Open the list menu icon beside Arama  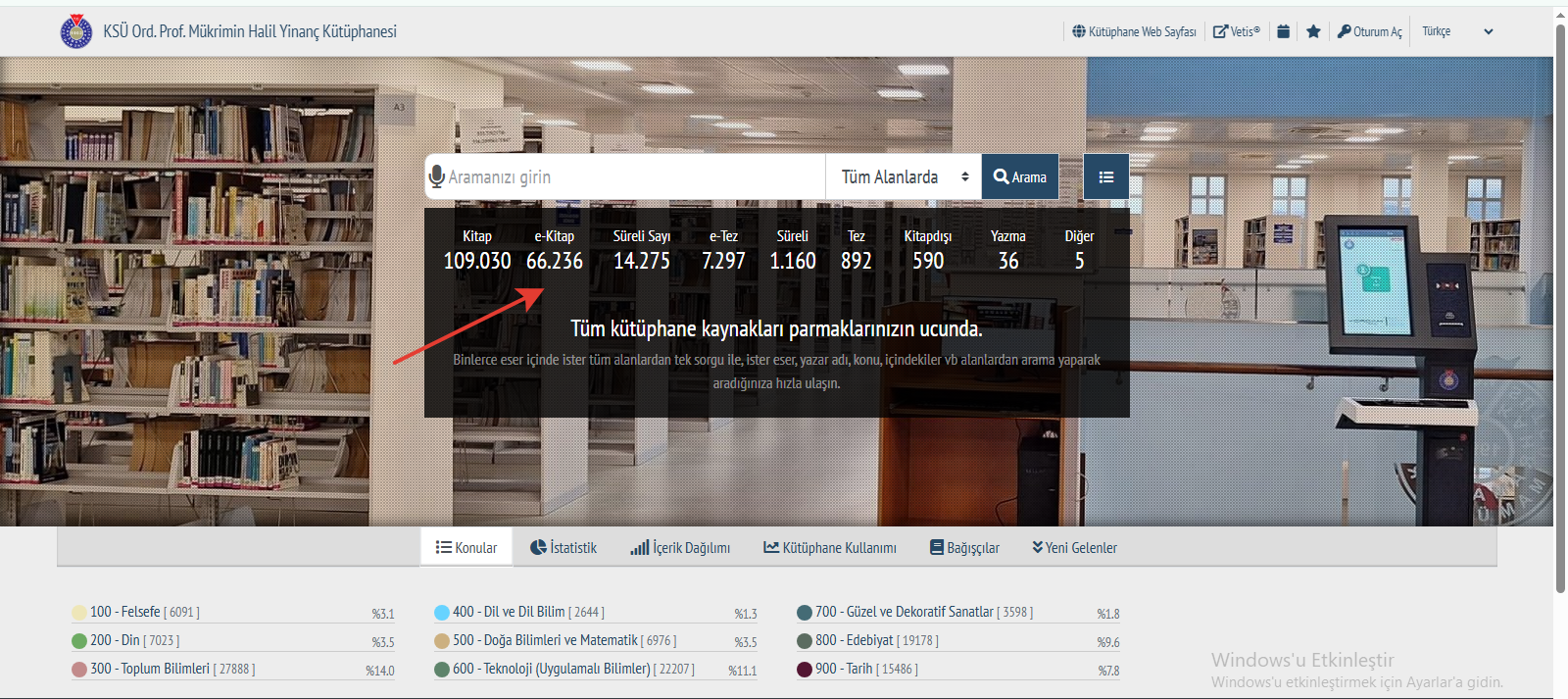point(1106,177)
